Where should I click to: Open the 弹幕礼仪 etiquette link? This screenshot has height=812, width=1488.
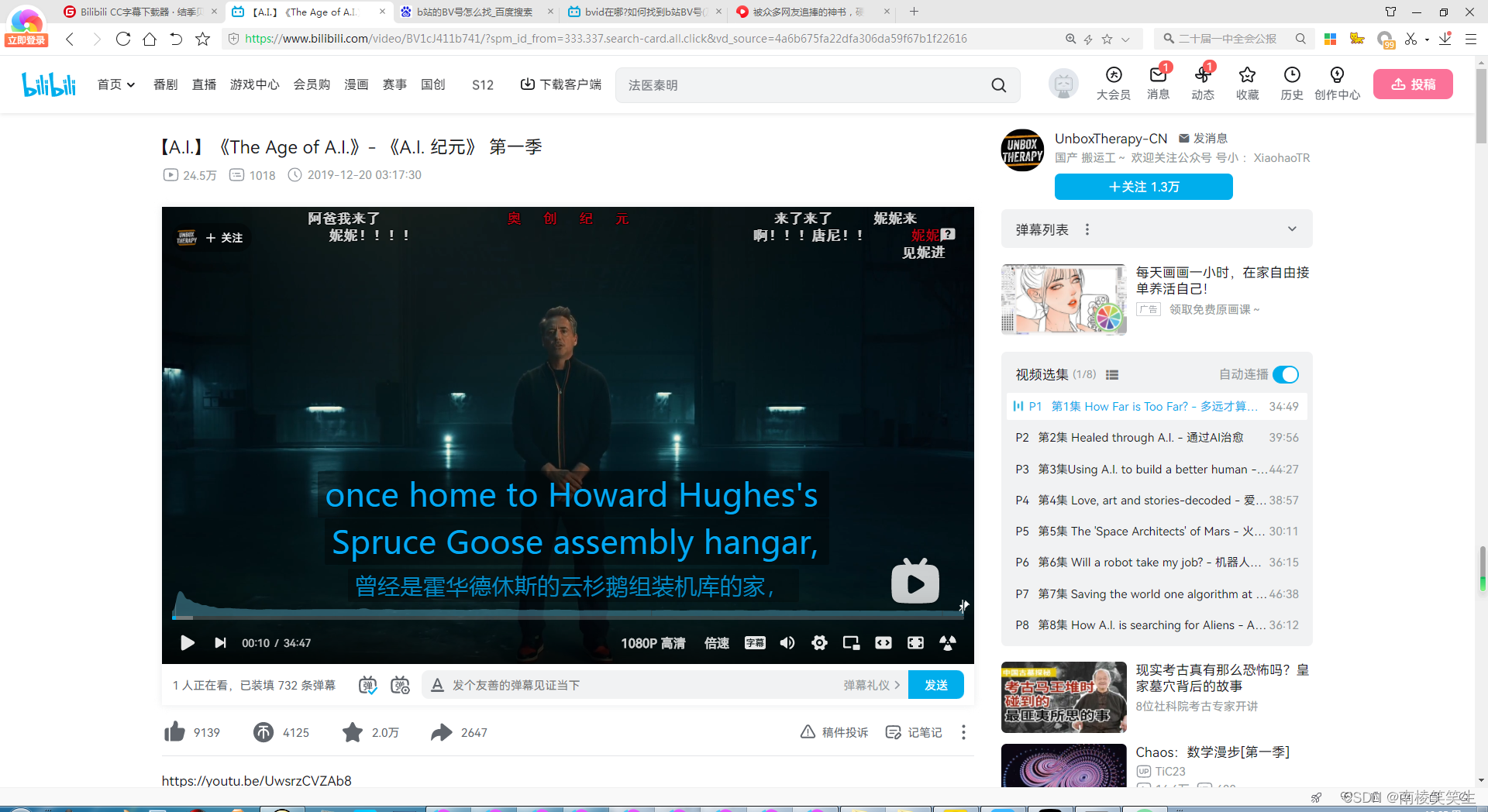pyautogui.click(x=872, y=685)
